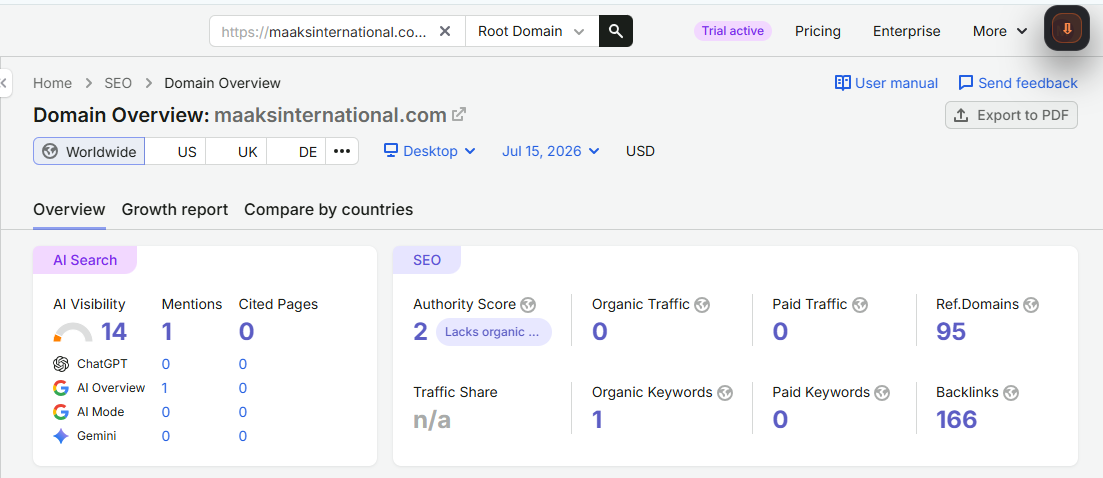Switch to Compare by countries tab
This screenshot has width=1103, height=478.
coord(329,209)
